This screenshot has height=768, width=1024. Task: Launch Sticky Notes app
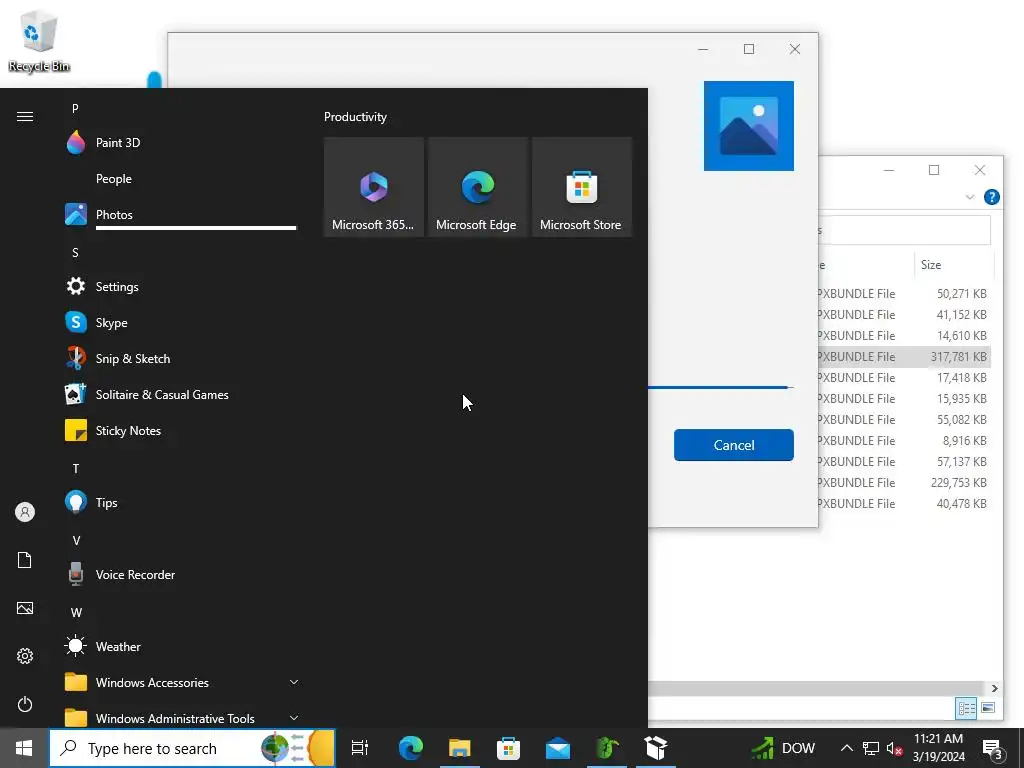tap(180, 430)
